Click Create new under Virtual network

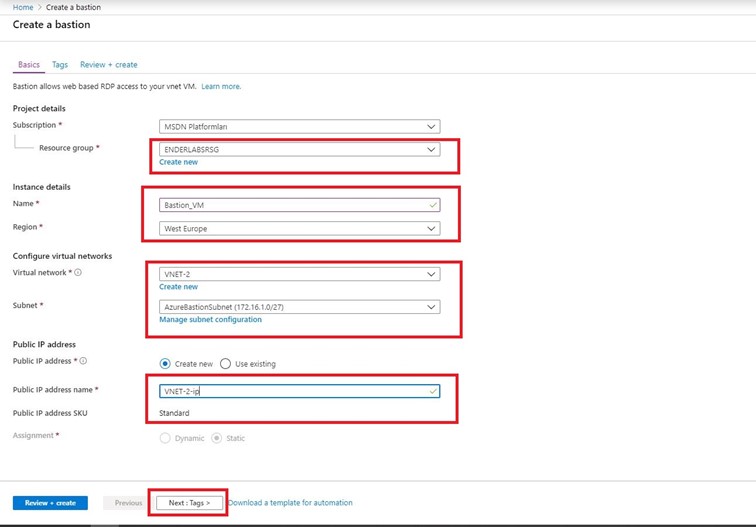(x=178, y=287)
